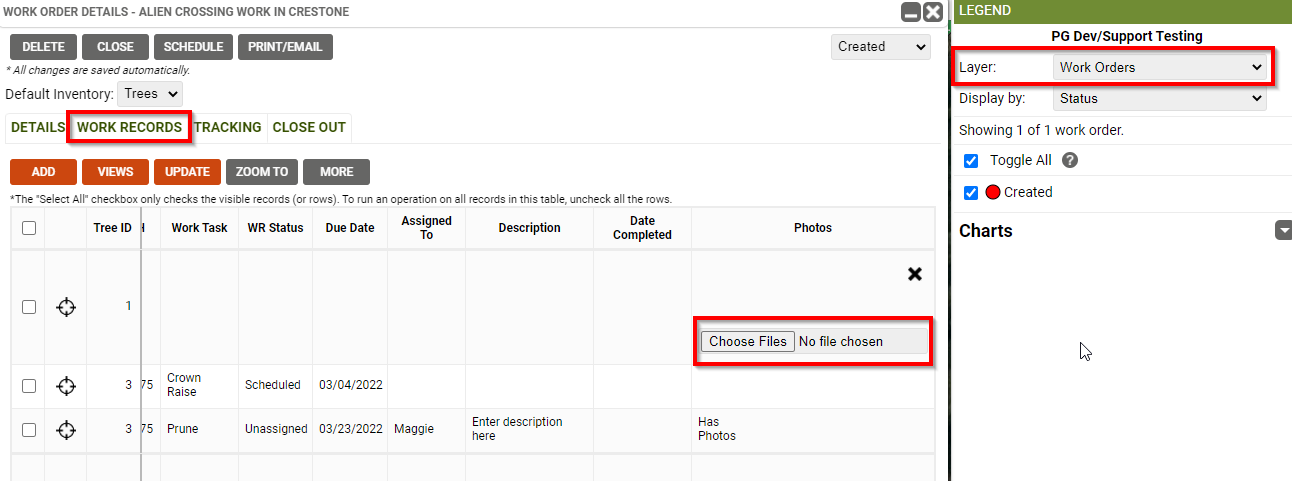Open the Default Inventory Trees dropdown

click(x=150, y=93)
